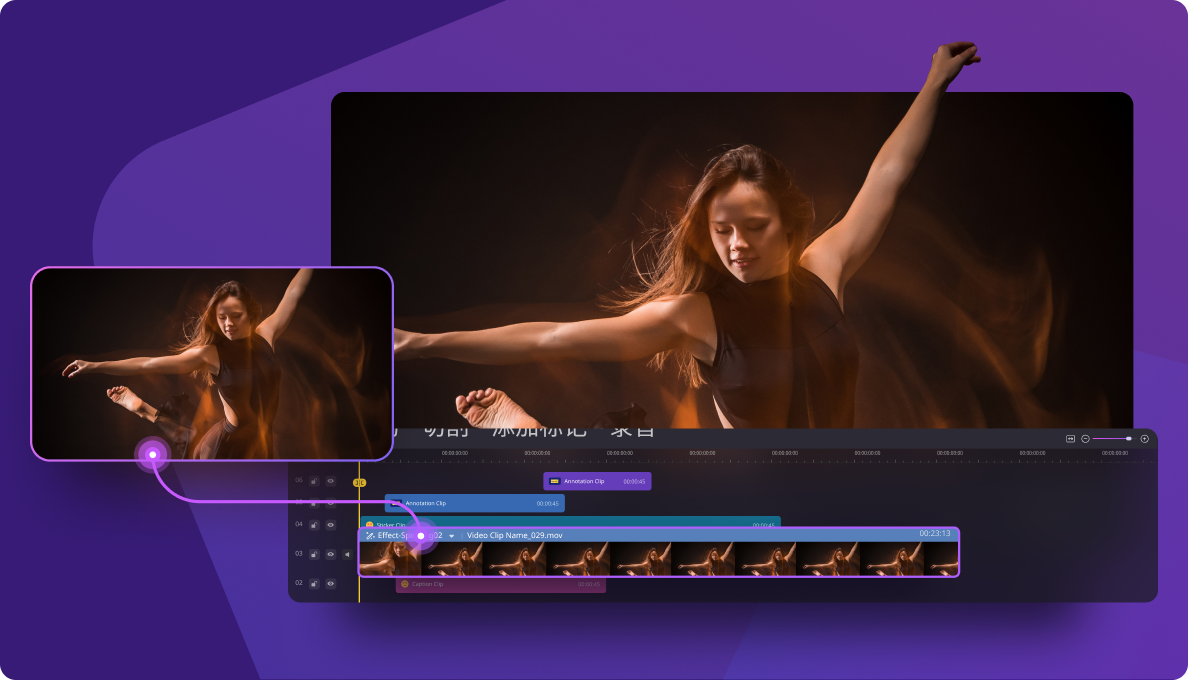The height and width of the screenshot is (680, 1188).
Task: Click the yellow playhead marker
Action: [360, 482]
